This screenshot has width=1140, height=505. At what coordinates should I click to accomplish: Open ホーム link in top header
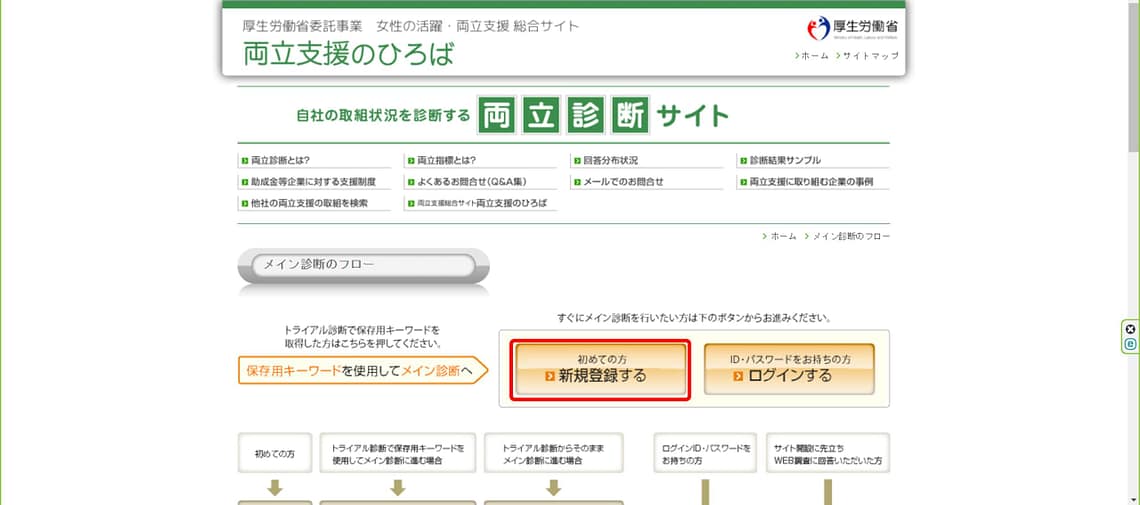pos(814,56)
